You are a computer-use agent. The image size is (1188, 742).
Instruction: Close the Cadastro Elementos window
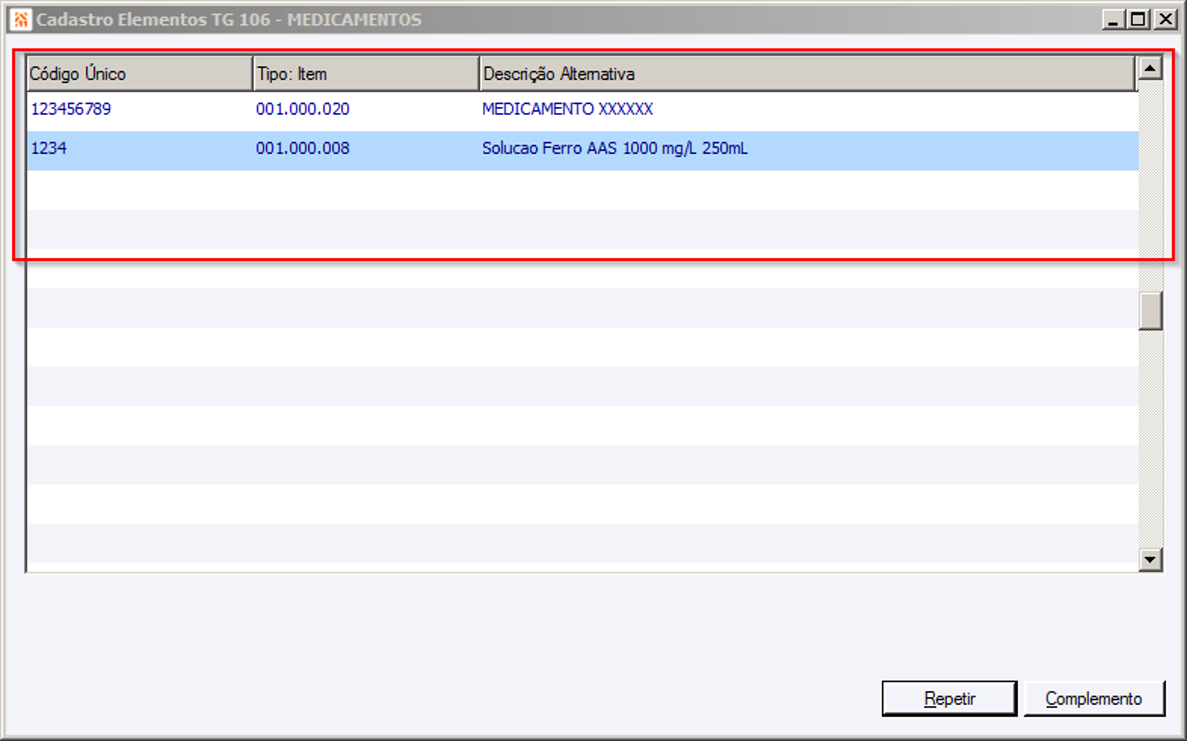tap(1165, 20)
